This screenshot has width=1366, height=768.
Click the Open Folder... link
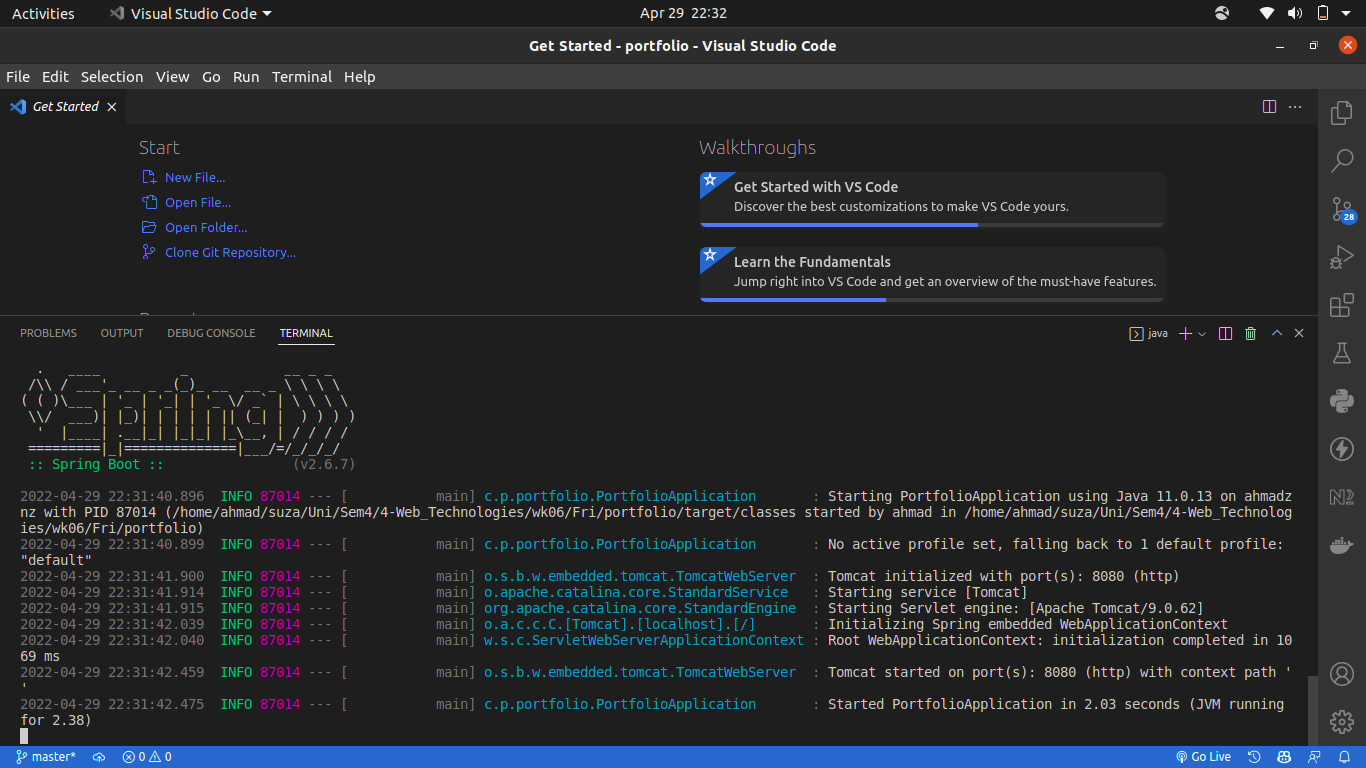point(206,227)
